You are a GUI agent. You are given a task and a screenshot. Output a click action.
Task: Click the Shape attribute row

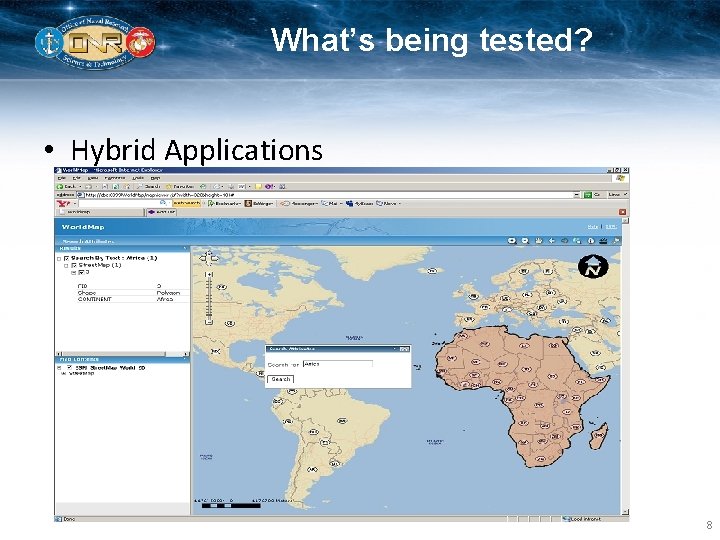click(132, 292)
